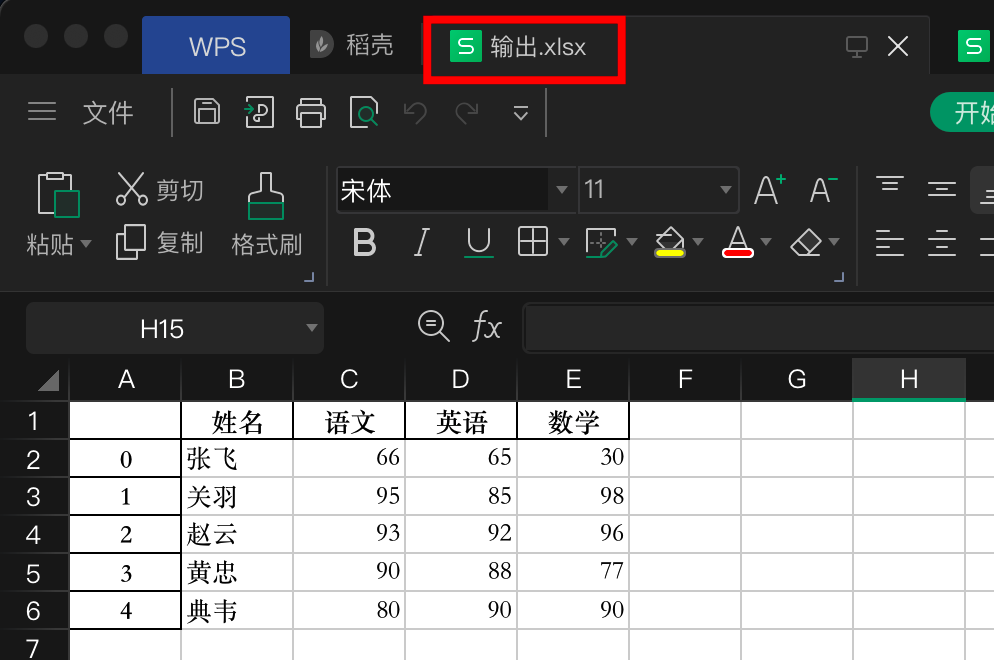The width and height of the screenshot is (994, 660).
Task: Expand the font name dropdown arrow
Action: 561,190
